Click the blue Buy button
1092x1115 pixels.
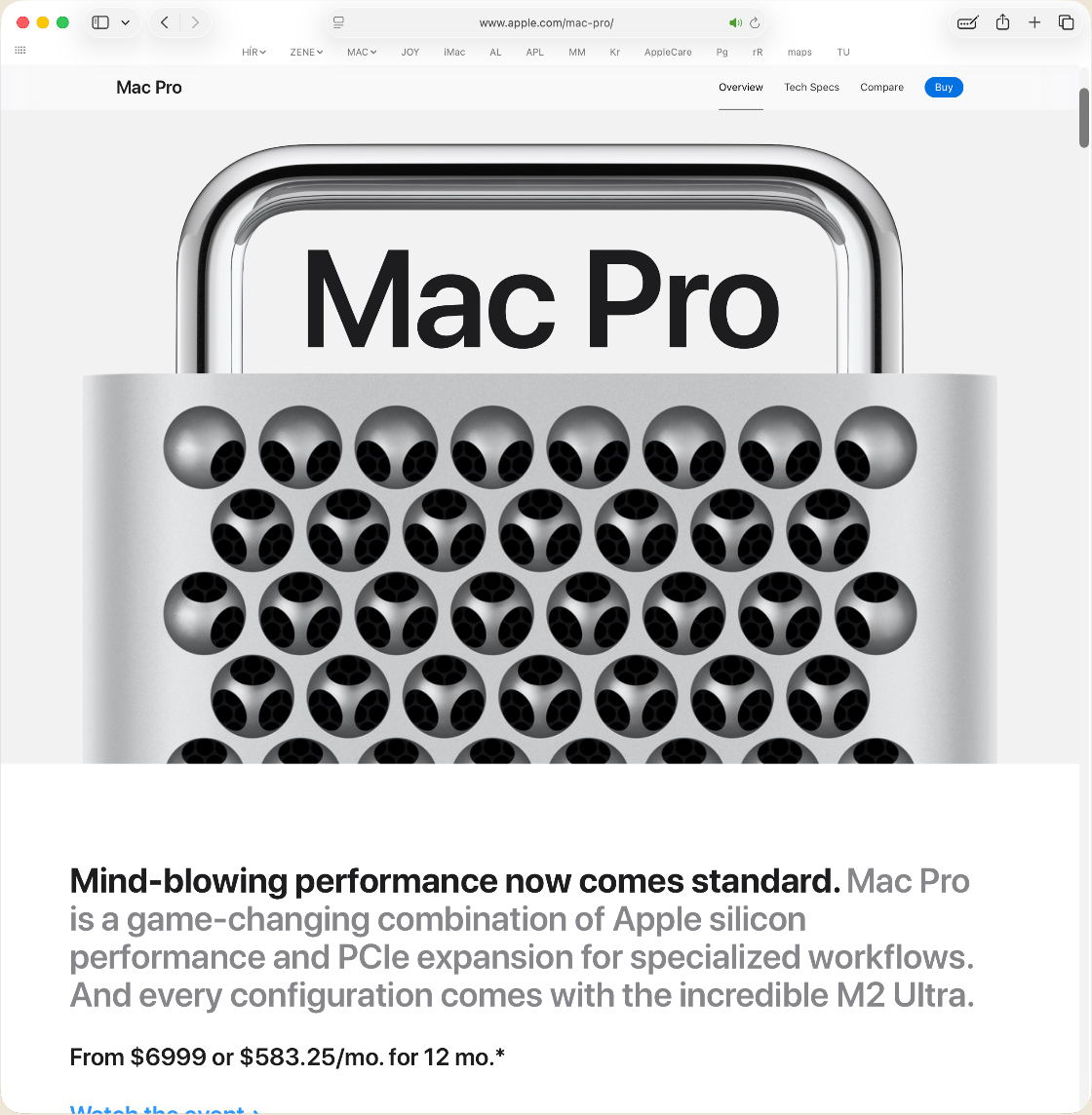tap(944, 87)
